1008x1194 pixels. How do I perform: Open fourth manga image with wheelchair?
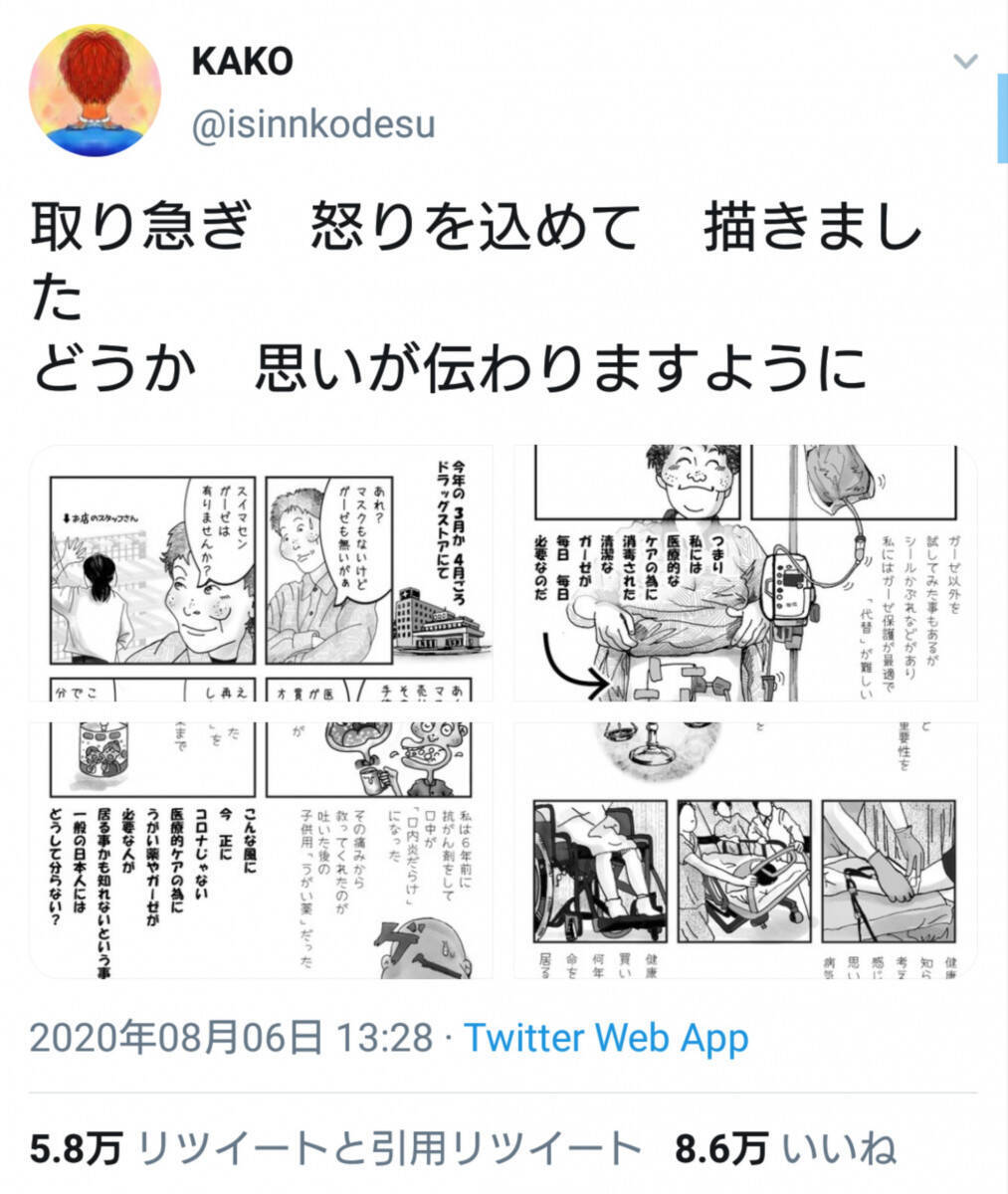[744, 850]
